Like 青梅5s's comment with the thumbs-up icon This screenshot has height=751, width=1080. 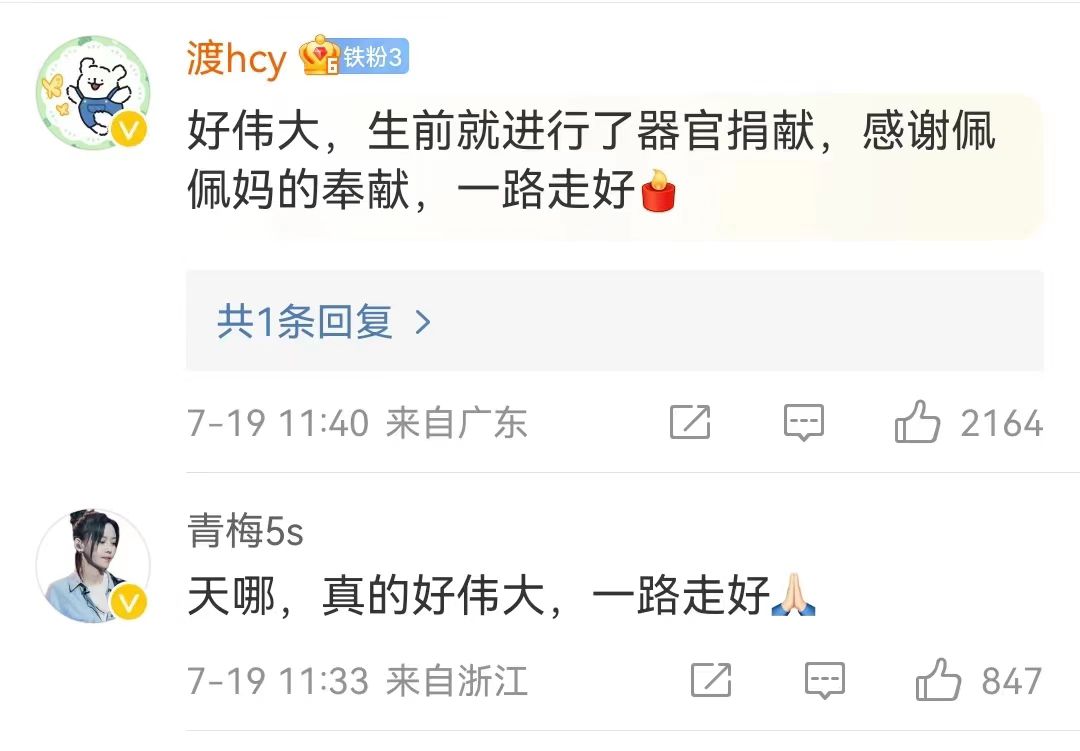point(938,679)
